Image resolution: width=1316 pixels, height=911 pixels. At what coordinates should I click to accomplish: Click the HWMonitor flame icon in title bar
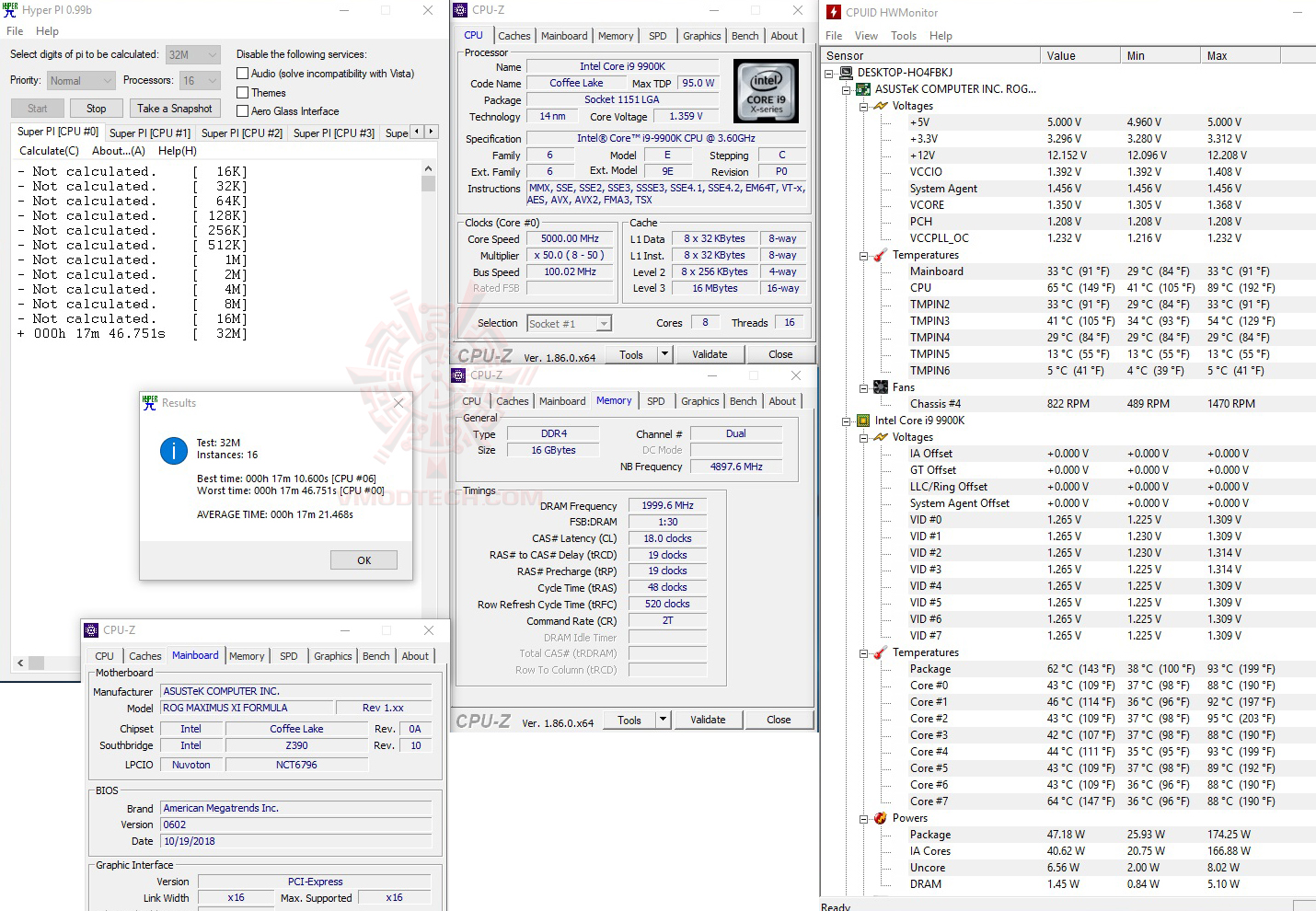pos(833,12)
